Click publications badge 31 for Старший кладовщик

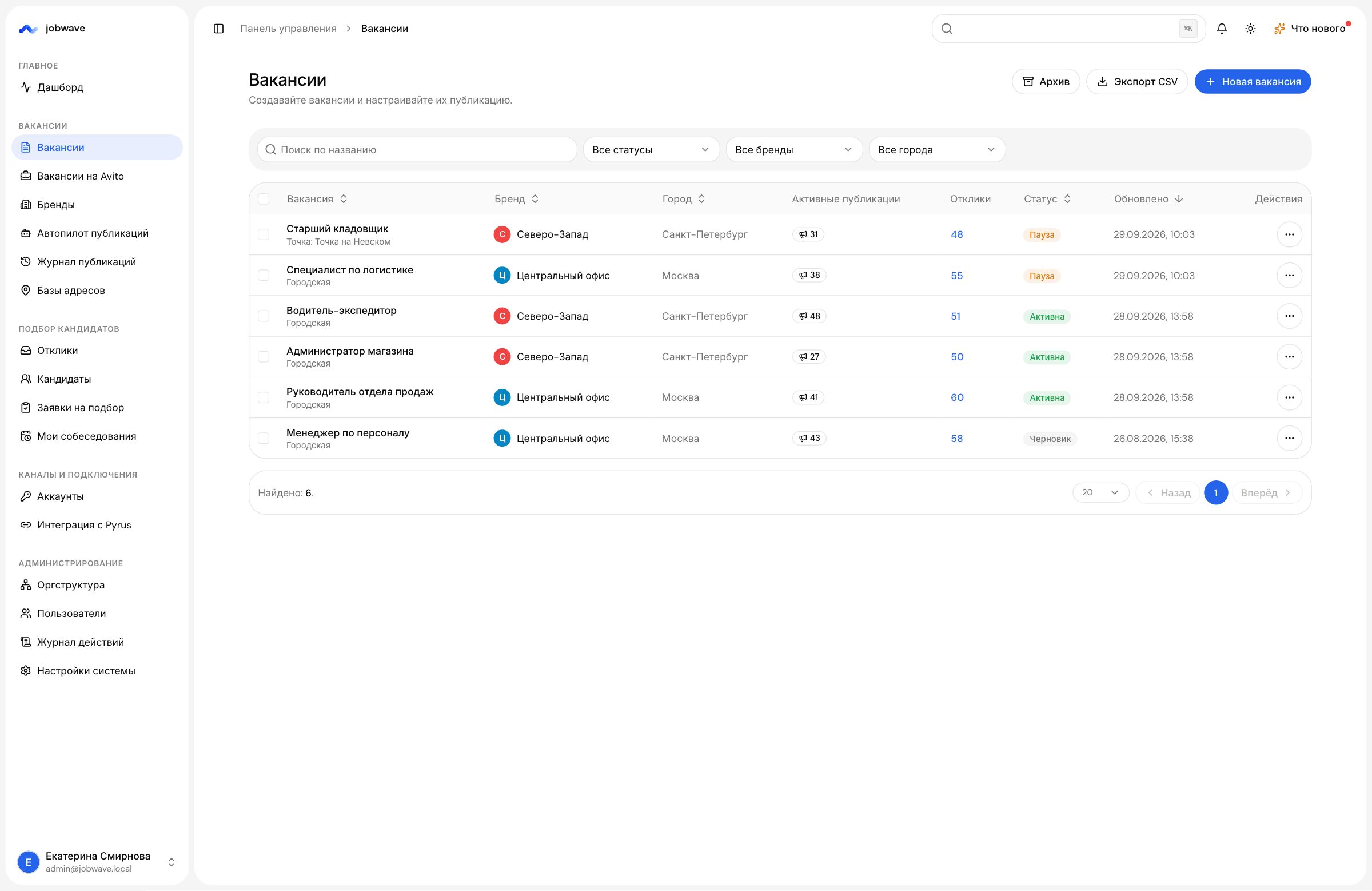(x=808, y=234)
